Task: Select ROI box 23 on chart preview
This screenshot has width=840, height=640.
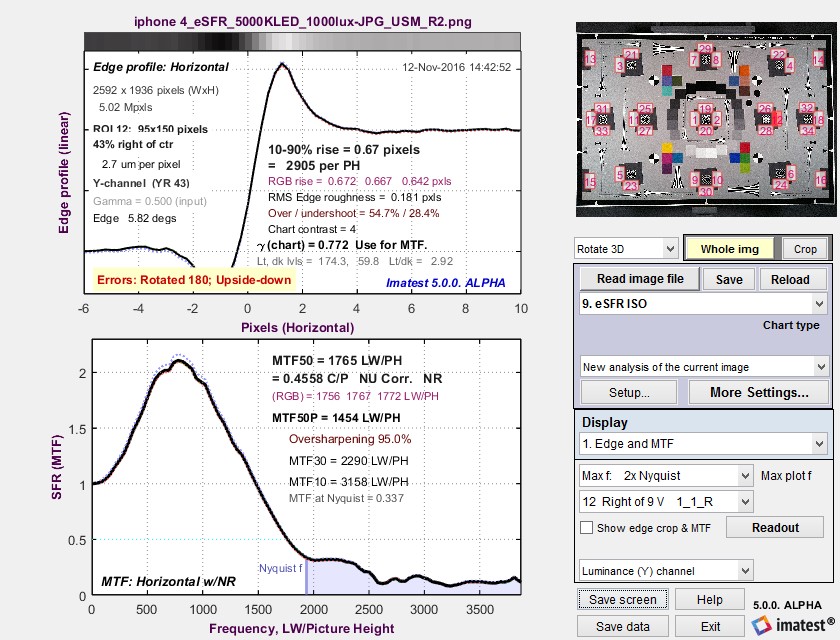Action: pos(631,185)
